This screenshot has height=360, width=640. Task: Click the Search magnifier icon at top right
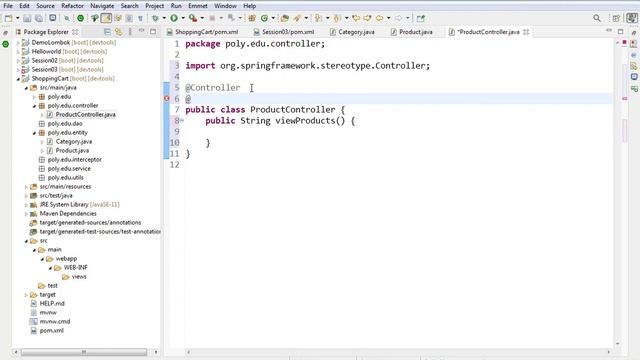[597, 18]
